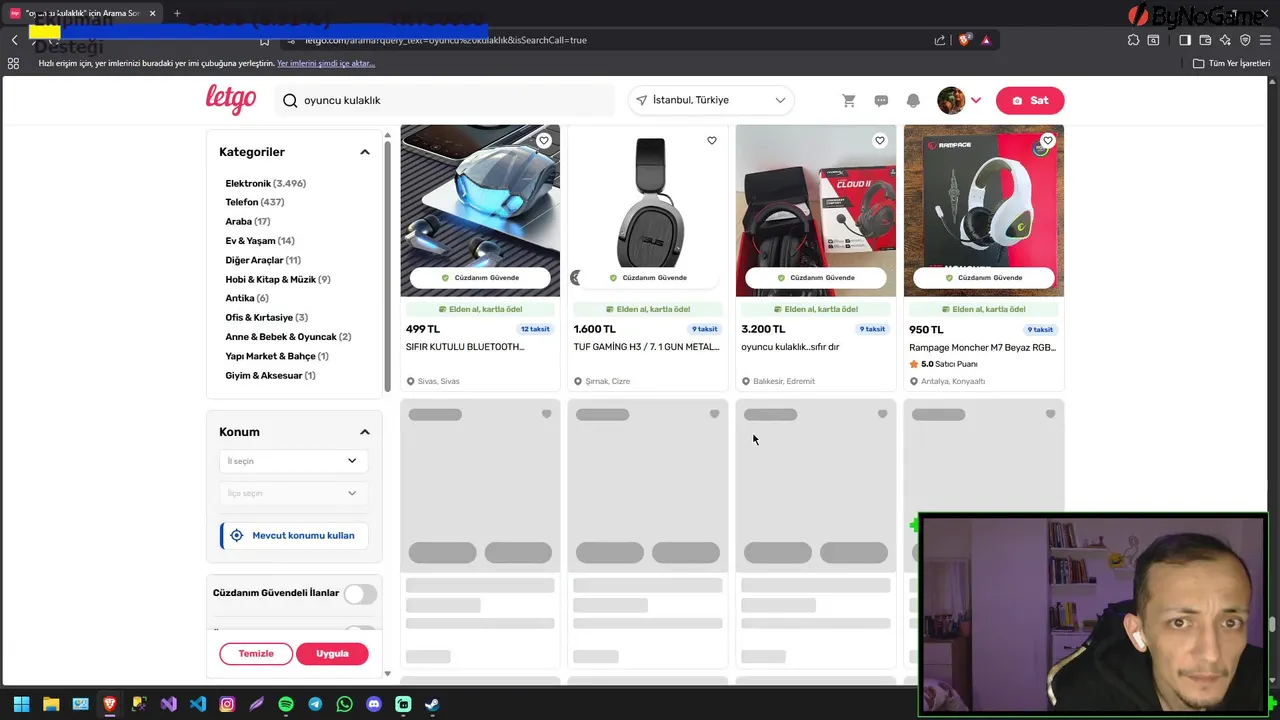Select the Araba (17) category

pos(248,221)
